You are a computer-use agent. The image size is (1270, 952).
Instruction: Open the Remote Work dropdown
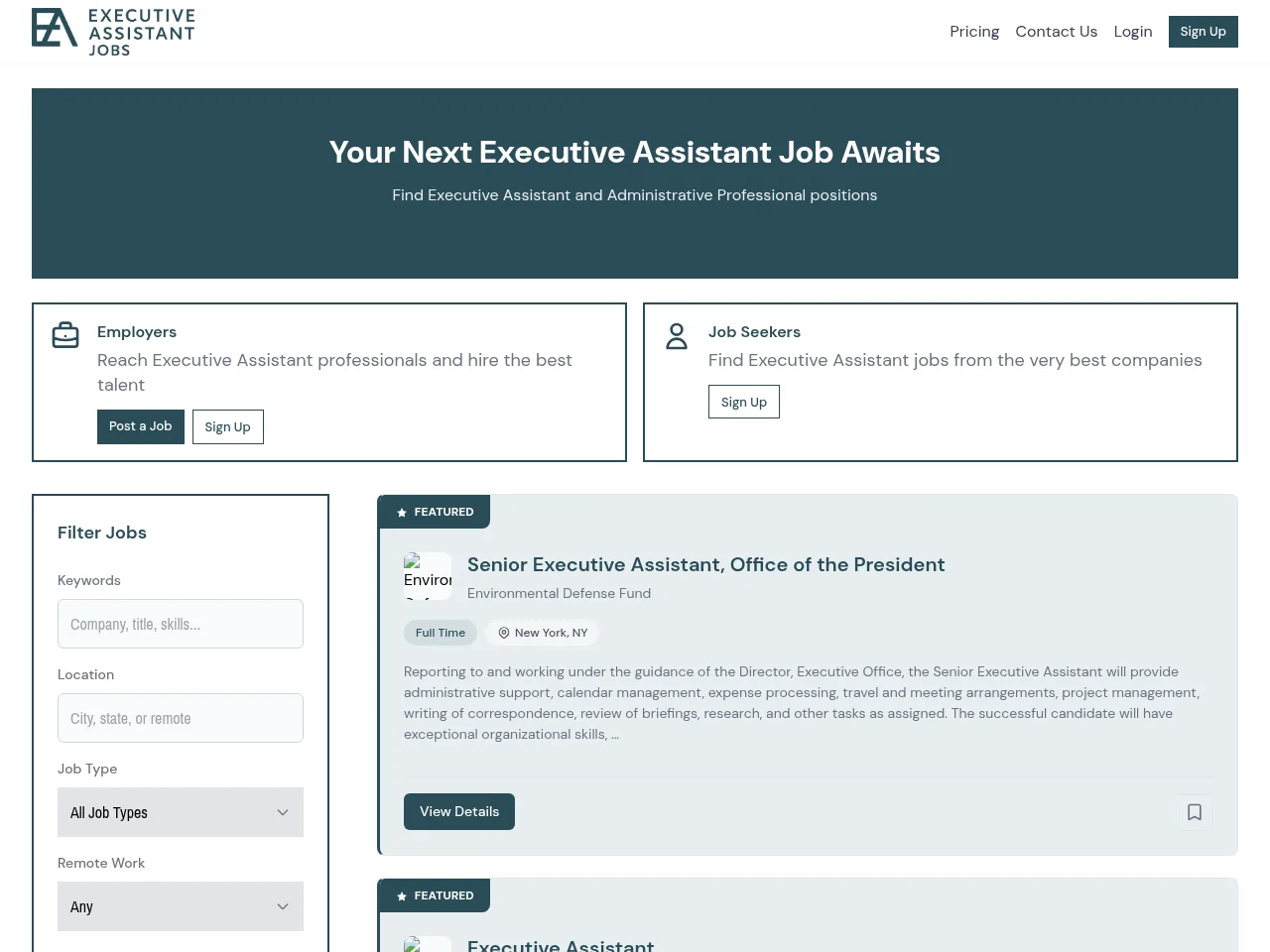181,906
